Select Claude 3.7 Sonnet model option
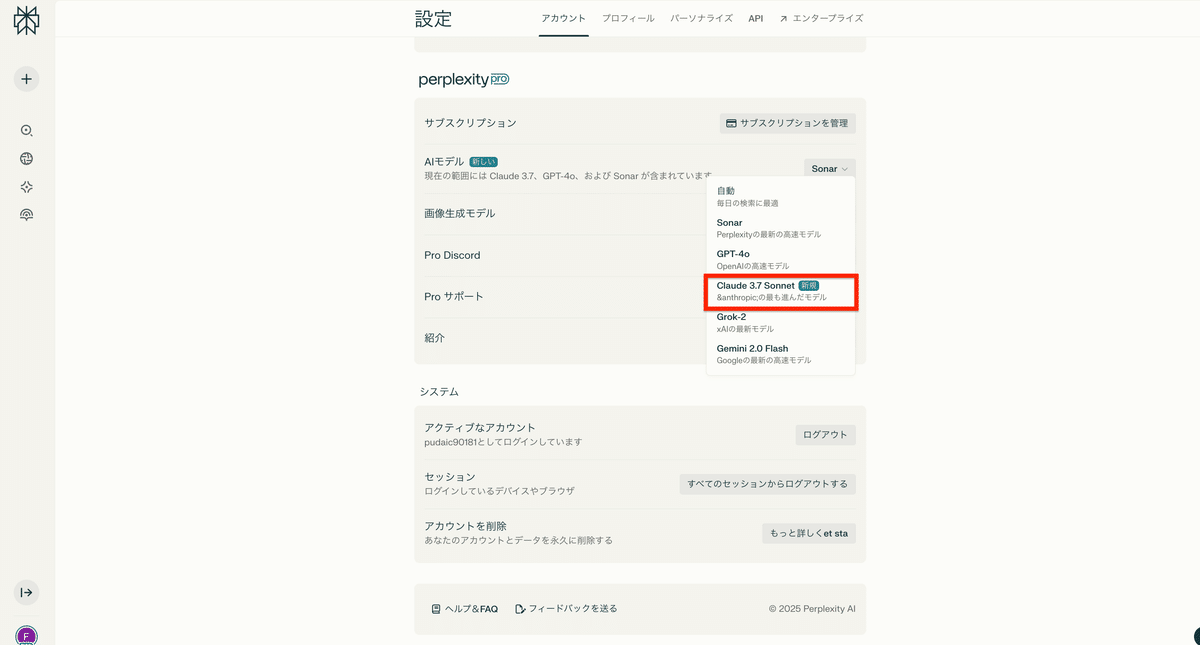This screenshot has width=1200, height=645. tap(780, 291)
